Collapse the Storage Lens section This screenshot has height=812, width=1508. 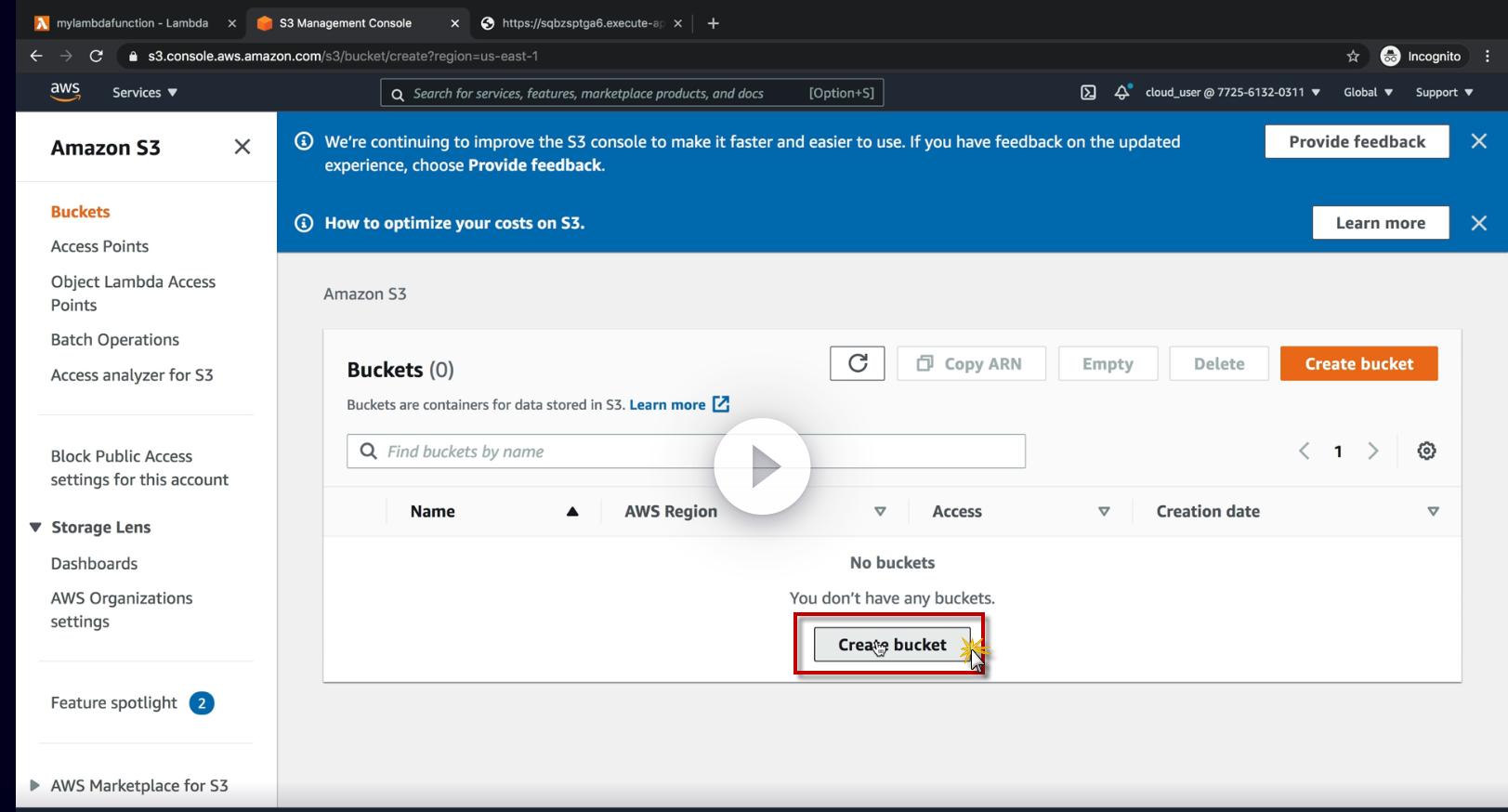click(35, 527)
